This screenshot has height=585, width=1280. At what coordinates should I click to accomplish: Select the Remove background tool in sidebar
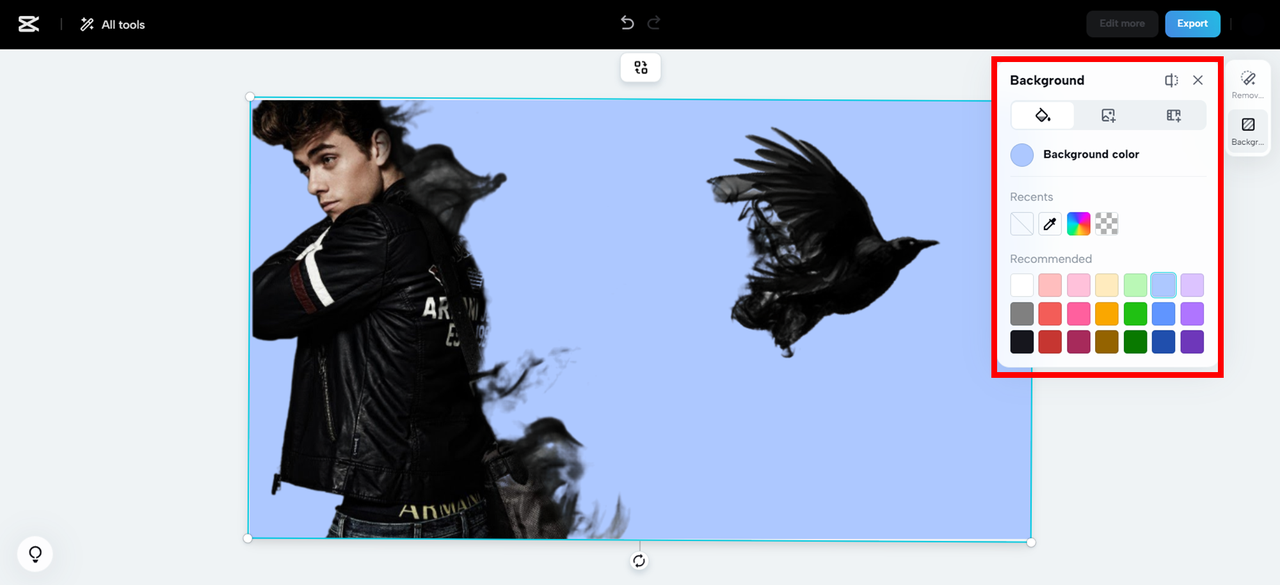(1248, 84)
